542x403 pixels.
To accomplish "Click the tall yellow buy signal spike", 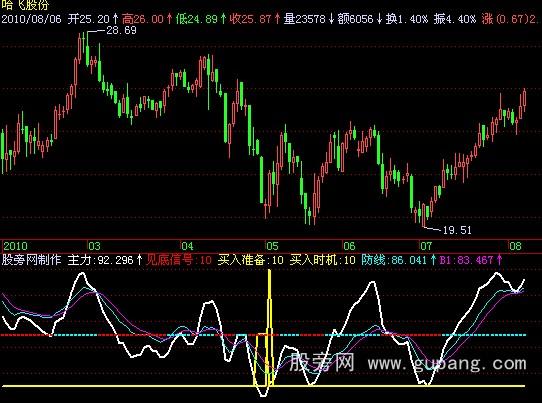I will [x=270, y=328].
